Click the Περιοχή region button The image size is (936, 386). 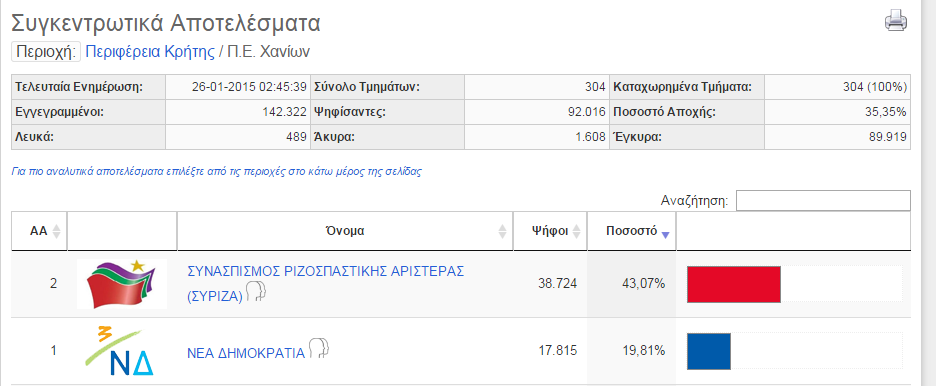45,52
